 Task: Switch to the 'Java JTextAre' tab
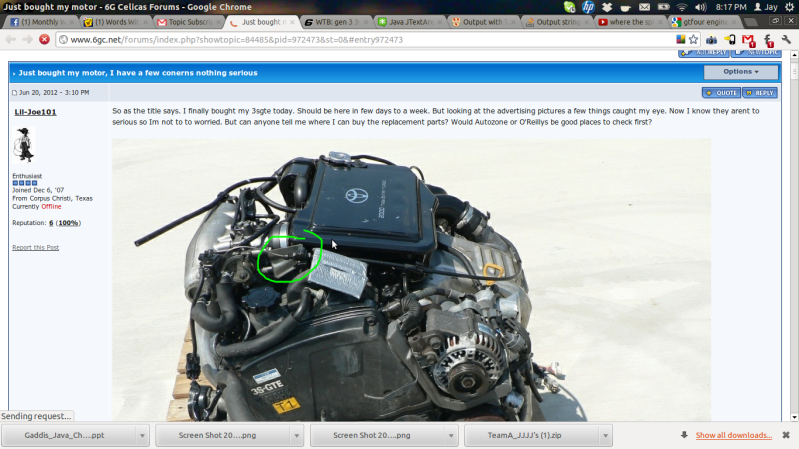pyautogui.click(x=410, y=22)
